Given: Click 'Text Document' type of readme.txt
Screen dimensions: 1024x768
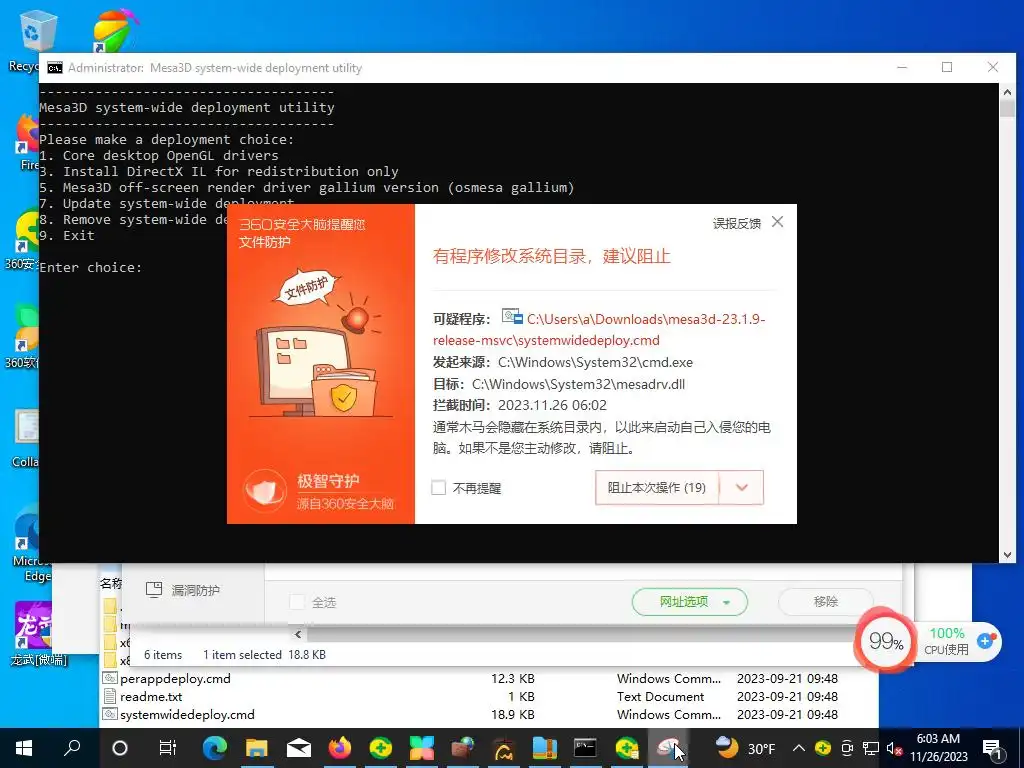Looking at the screenshot, I should tap(660, 697).
